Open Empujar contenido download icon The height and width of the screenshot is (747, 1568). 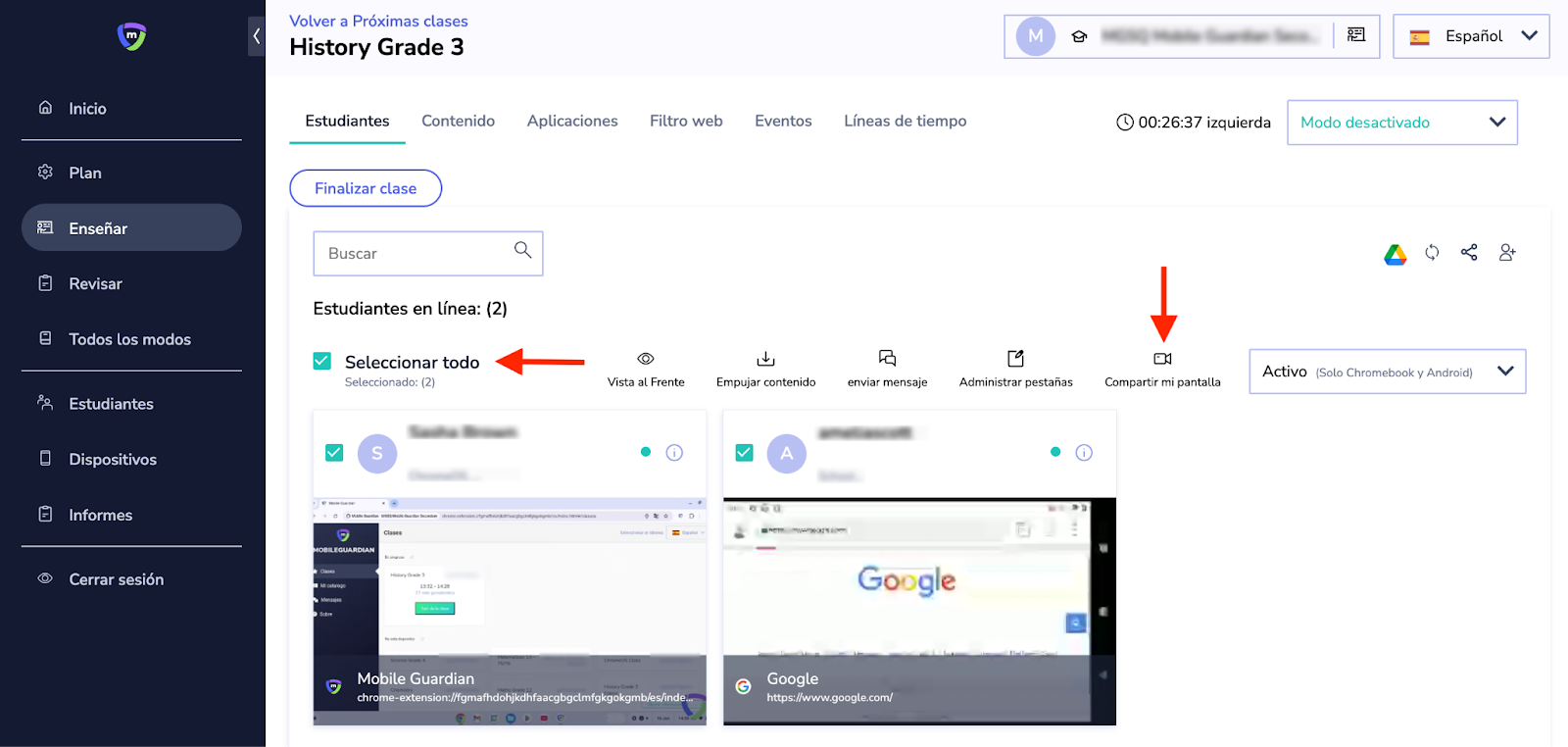765,359
